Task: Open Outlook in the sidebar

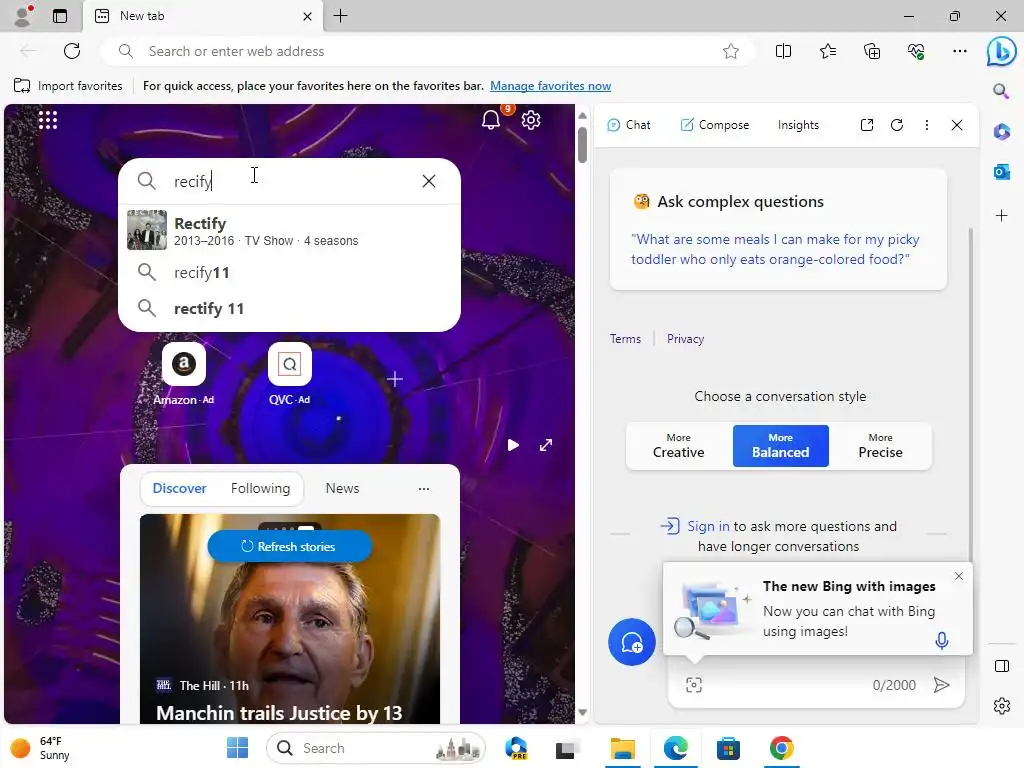Action: (x=1001, y=172)
